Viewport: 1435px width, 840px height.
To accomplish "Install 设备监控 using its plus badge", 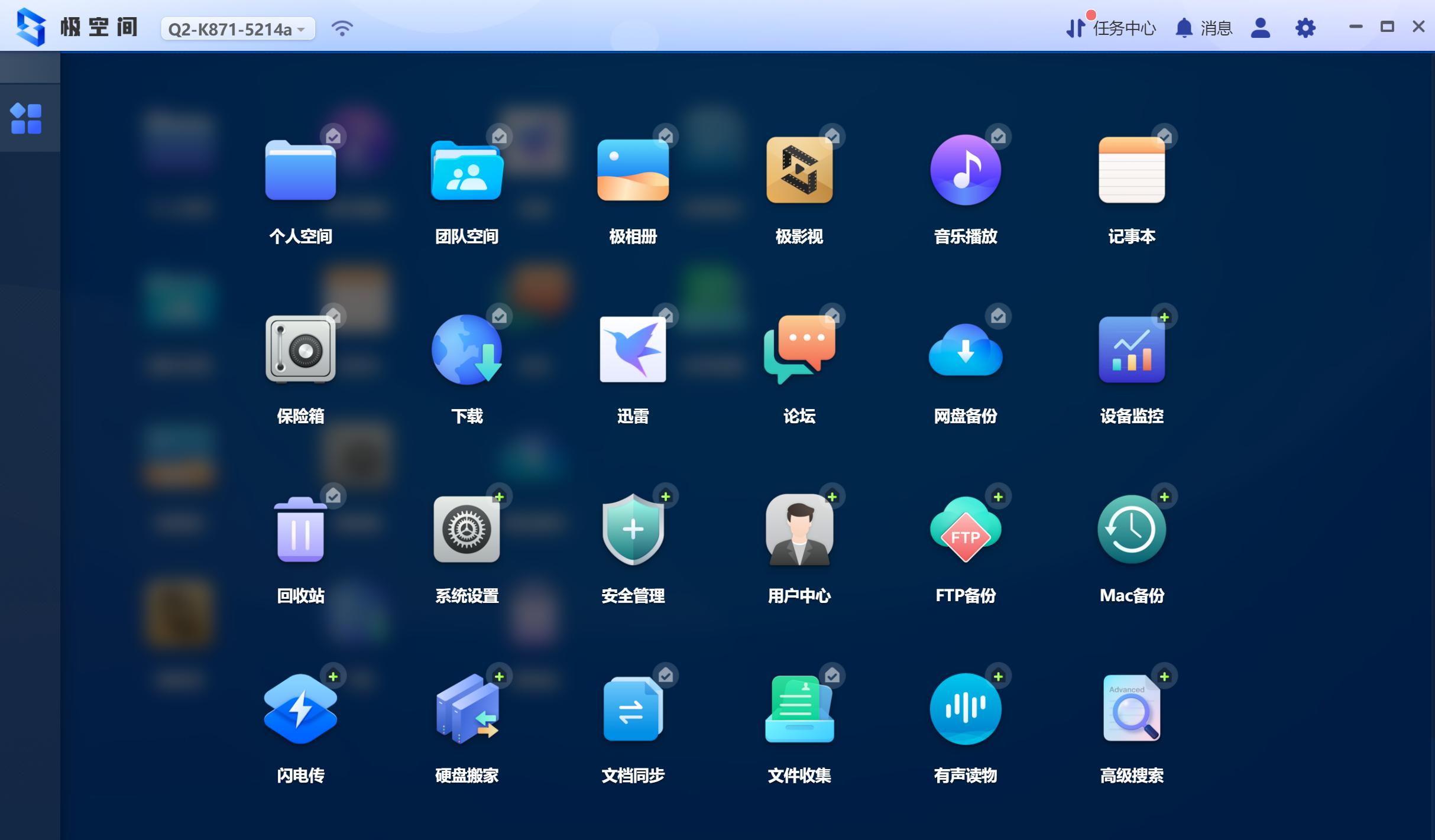I will coord(1164,316).
